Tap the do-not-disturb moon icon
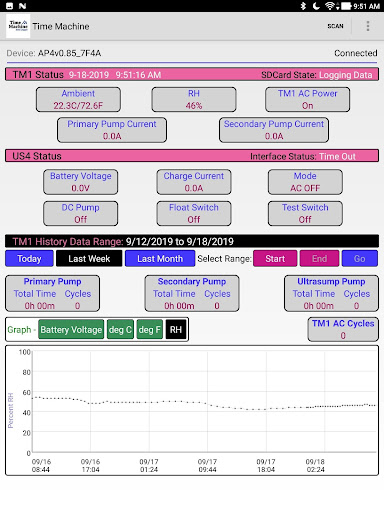Screen dimensions: 384x512 316,6
